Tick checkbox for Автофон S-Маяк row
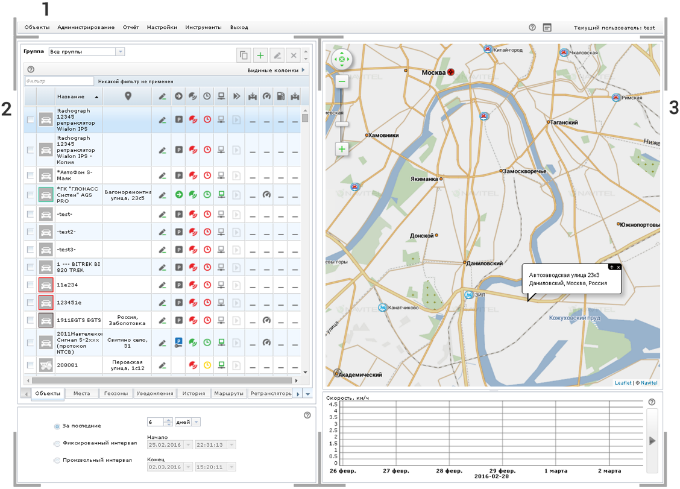This screenshot has width=680, height=489. pos(29,173)
